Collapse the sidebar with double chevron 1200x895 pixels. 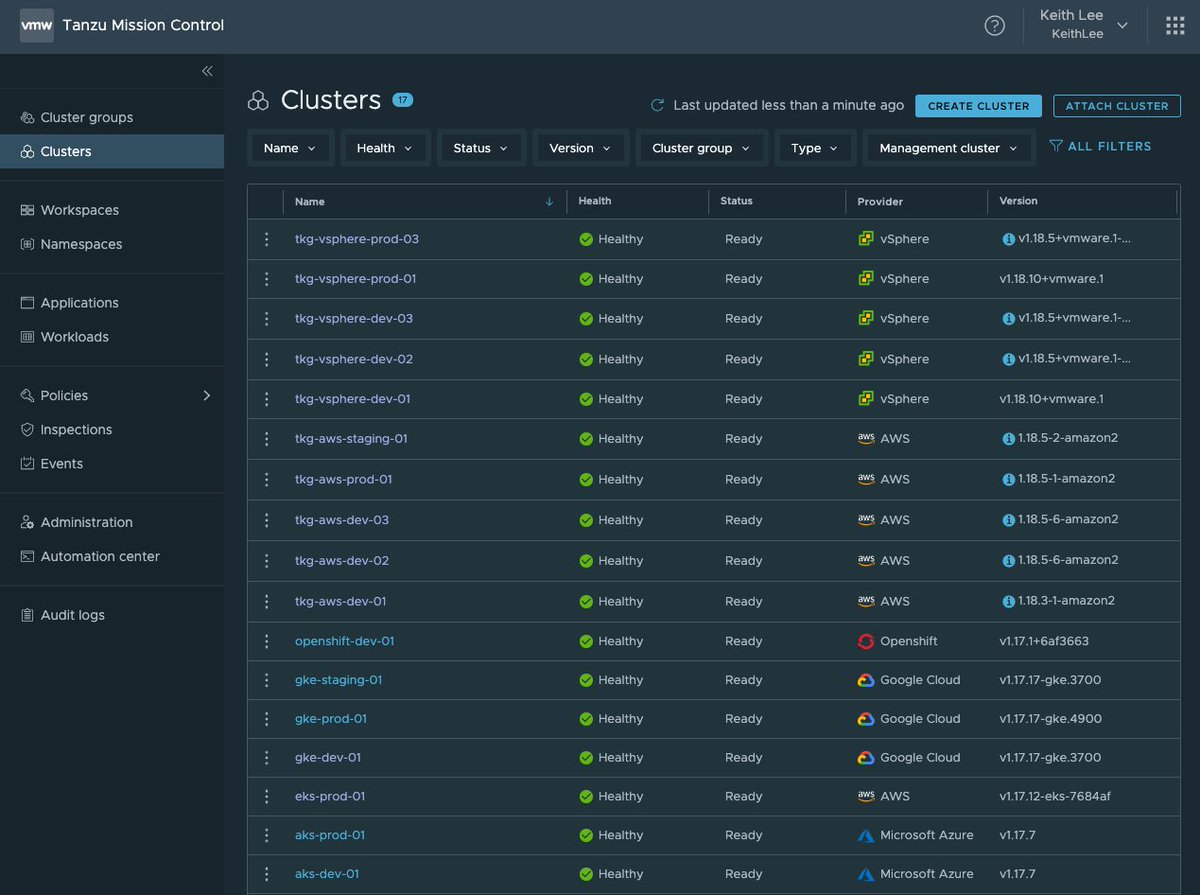click(207, 71)
